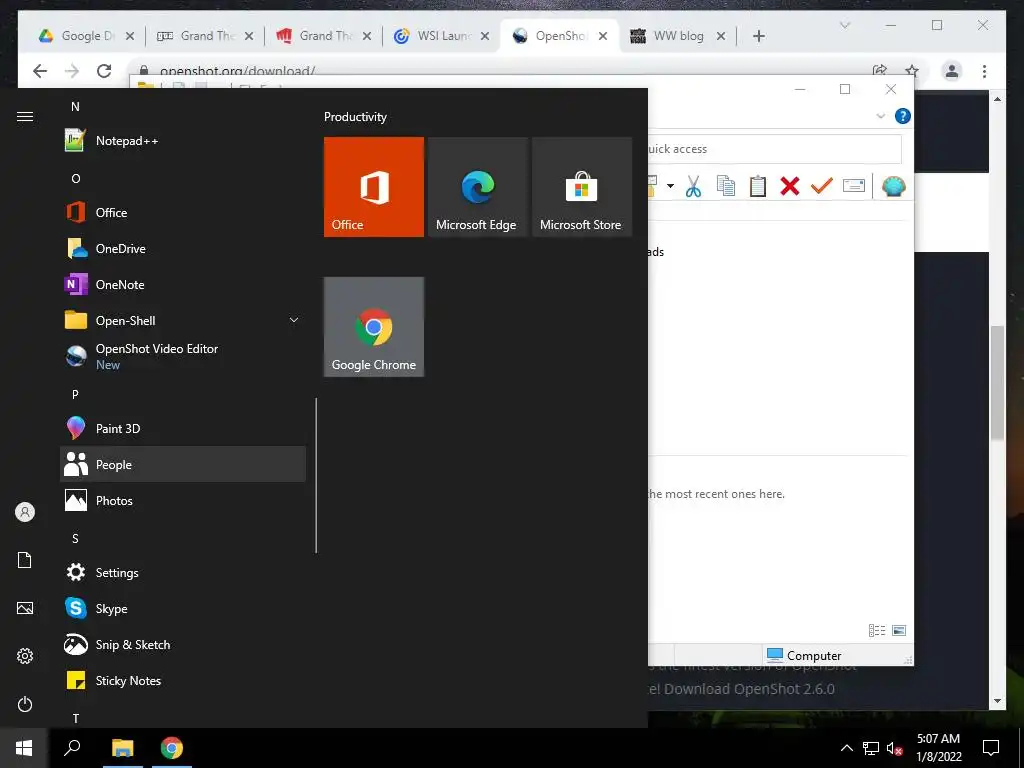The width and height of the screenshot is (1024, 768).
Task: Open taskbar Search
Action: [72, 748]
